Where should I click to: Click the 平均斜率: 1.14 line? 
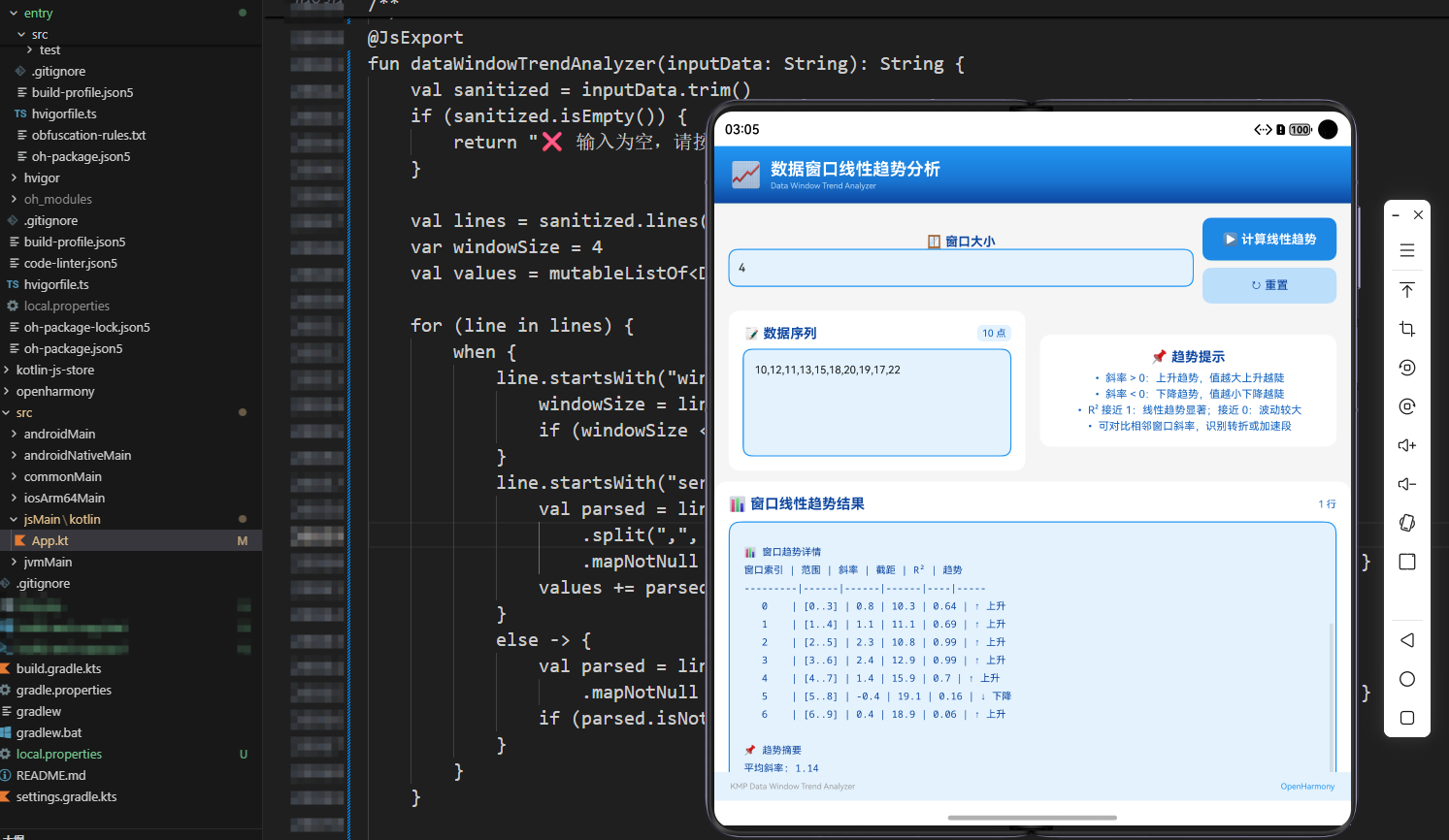click(x=781, y=768)
